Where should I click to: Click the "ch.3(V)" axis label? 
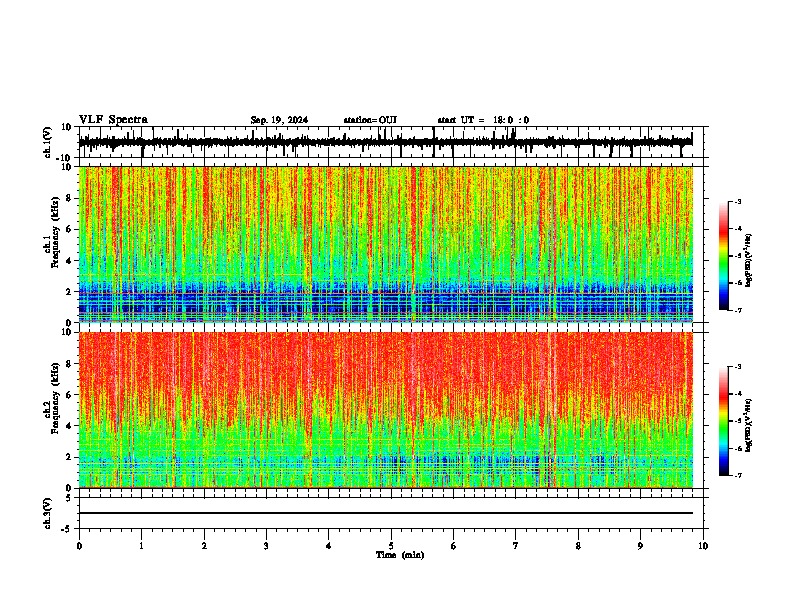[48, 513]
